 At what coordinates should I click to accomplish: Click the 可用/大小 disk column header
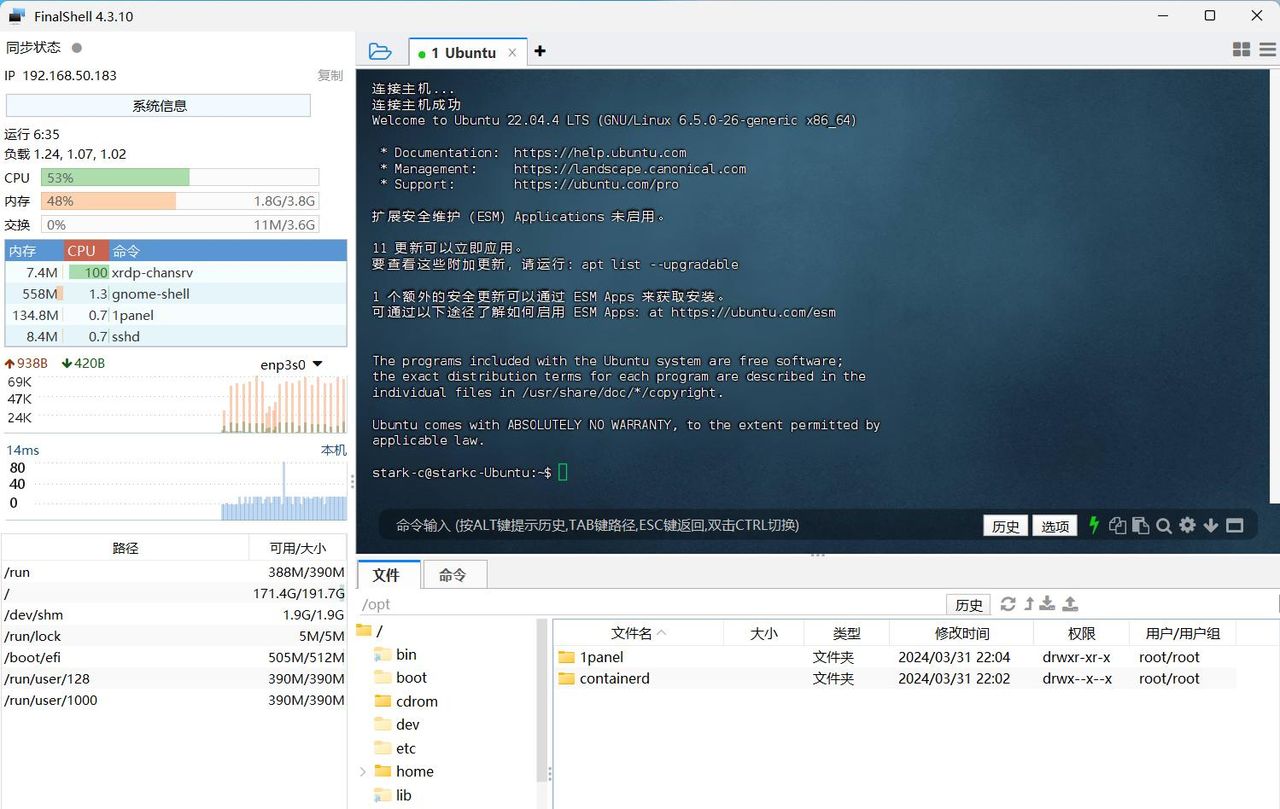pyautogui.click(x=298, y=548)
